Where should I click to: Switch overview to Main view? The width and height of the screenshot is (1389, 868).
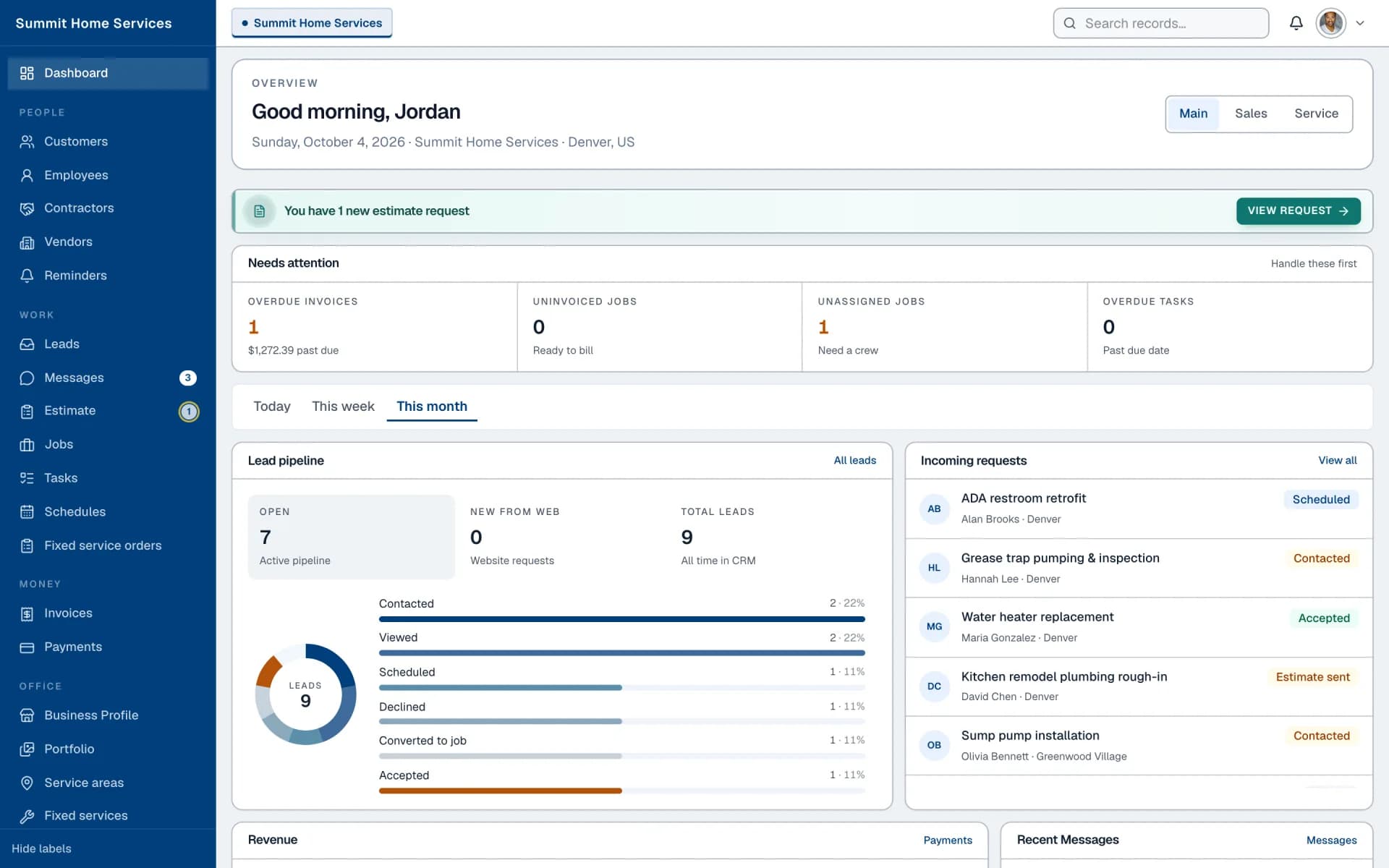(1193, 114)
